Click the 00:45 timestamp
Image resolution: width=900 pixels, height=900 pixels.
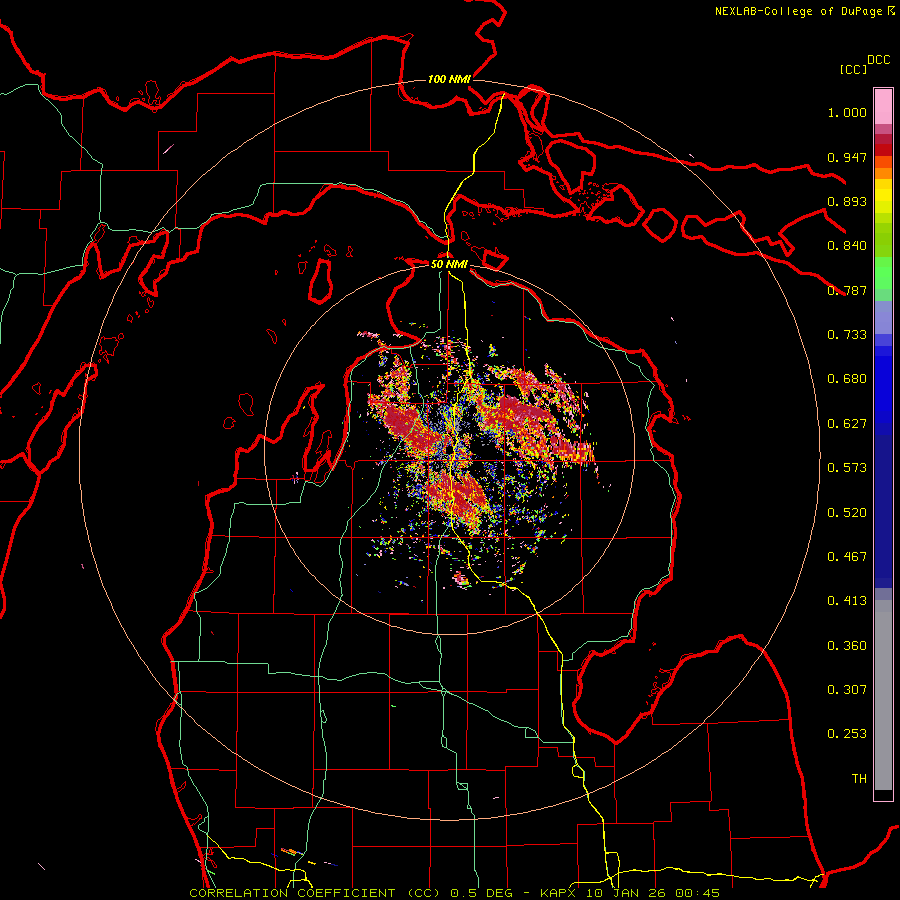pos(697,893)
